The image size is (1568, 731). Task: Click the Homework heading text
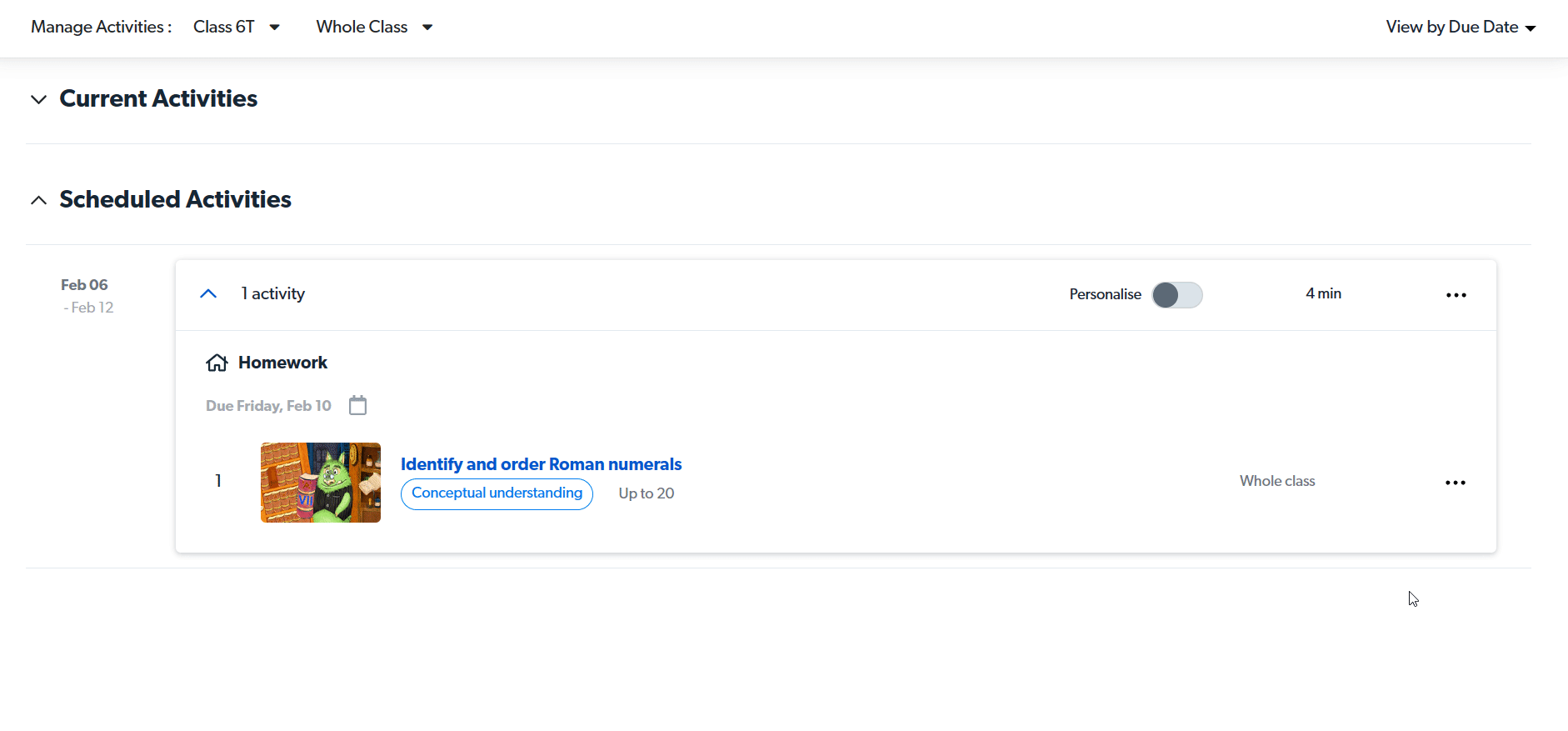[x=282, y=363]
